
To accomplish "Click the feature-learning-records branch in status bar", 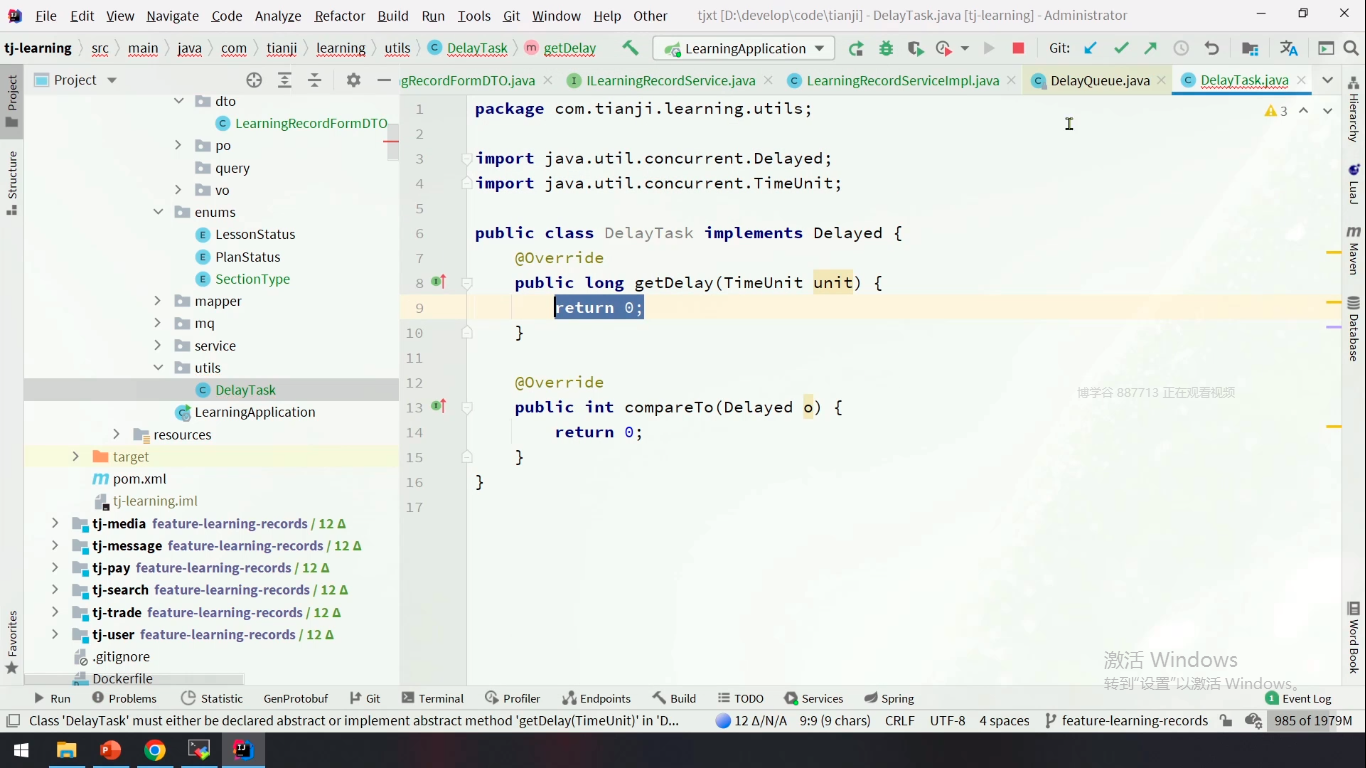I will 1134,720.
